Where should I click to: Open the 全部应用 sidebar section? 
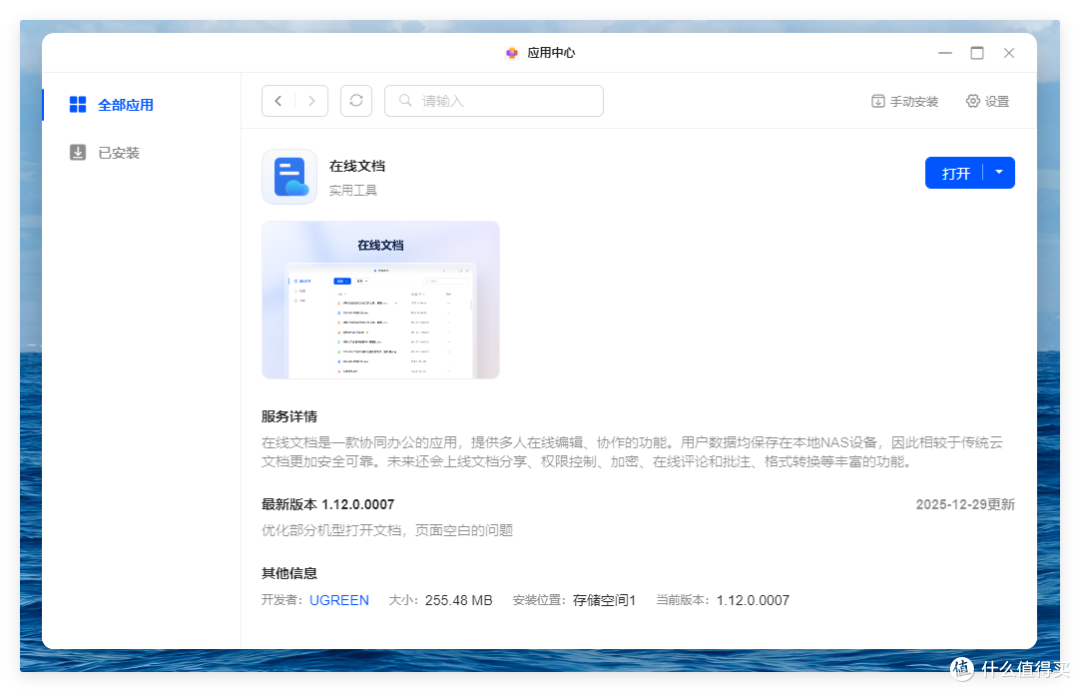[141, 105]
